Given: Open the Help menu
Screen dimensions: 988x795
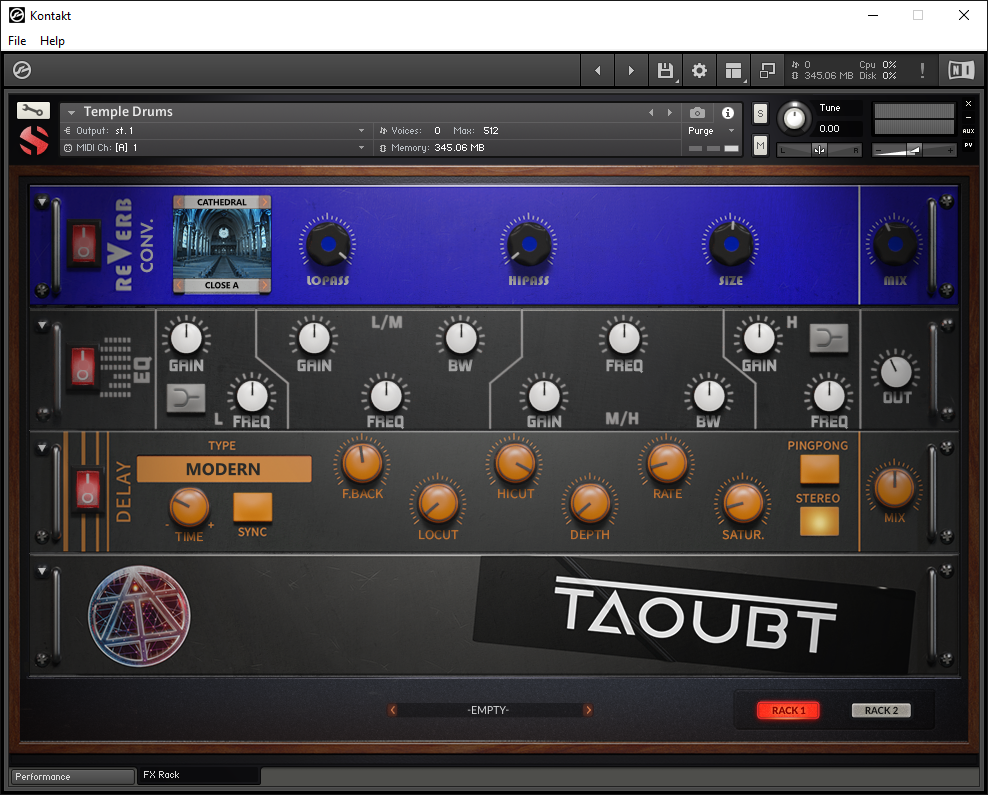Looking at the screenshot, I should pyautogui.click(x=52, y=40).
